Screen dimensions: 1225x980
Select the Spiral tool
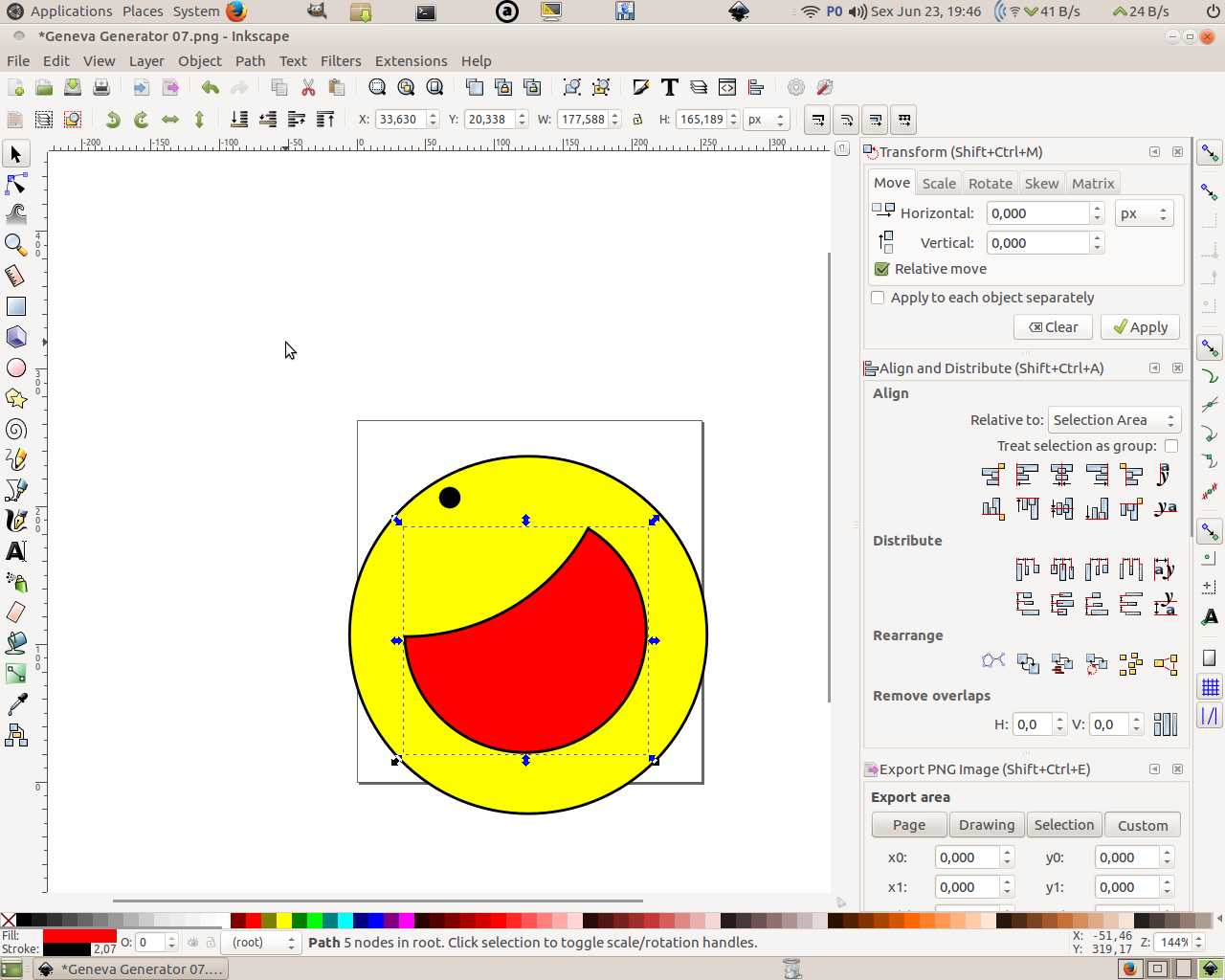click(16, 429)
